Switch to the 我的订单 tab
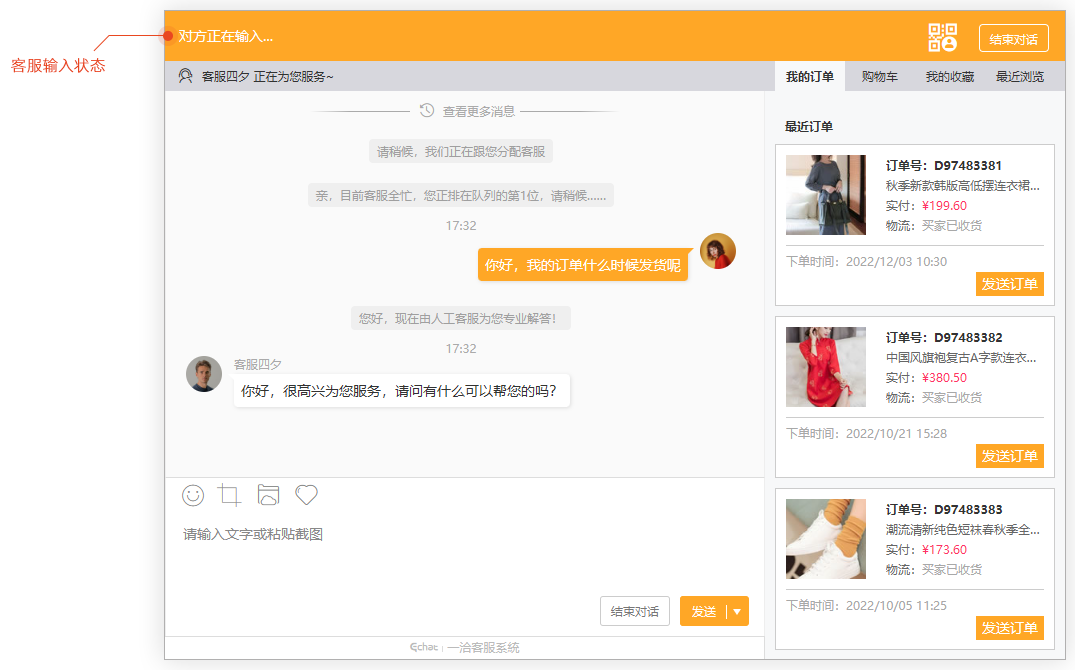The image size is (1075, 670). [x=809, y=76]
